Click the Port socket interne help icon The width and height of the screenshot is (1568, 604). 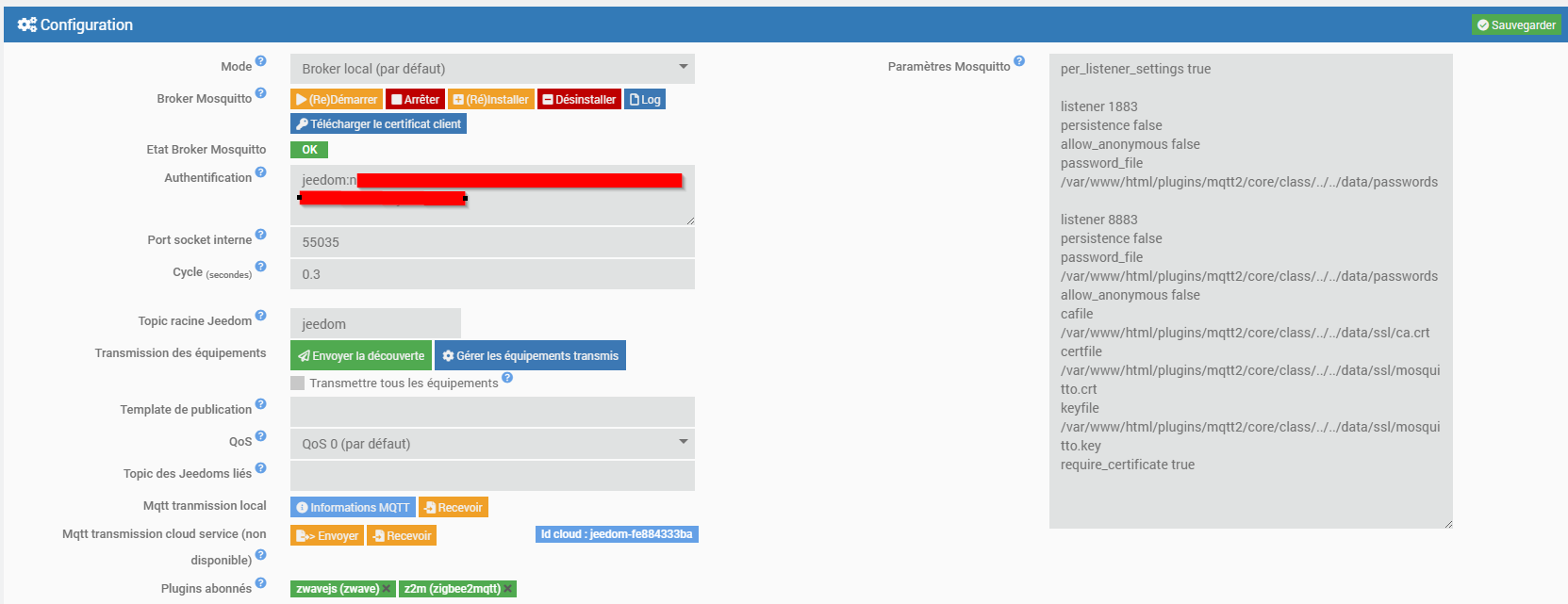(261, 234)
